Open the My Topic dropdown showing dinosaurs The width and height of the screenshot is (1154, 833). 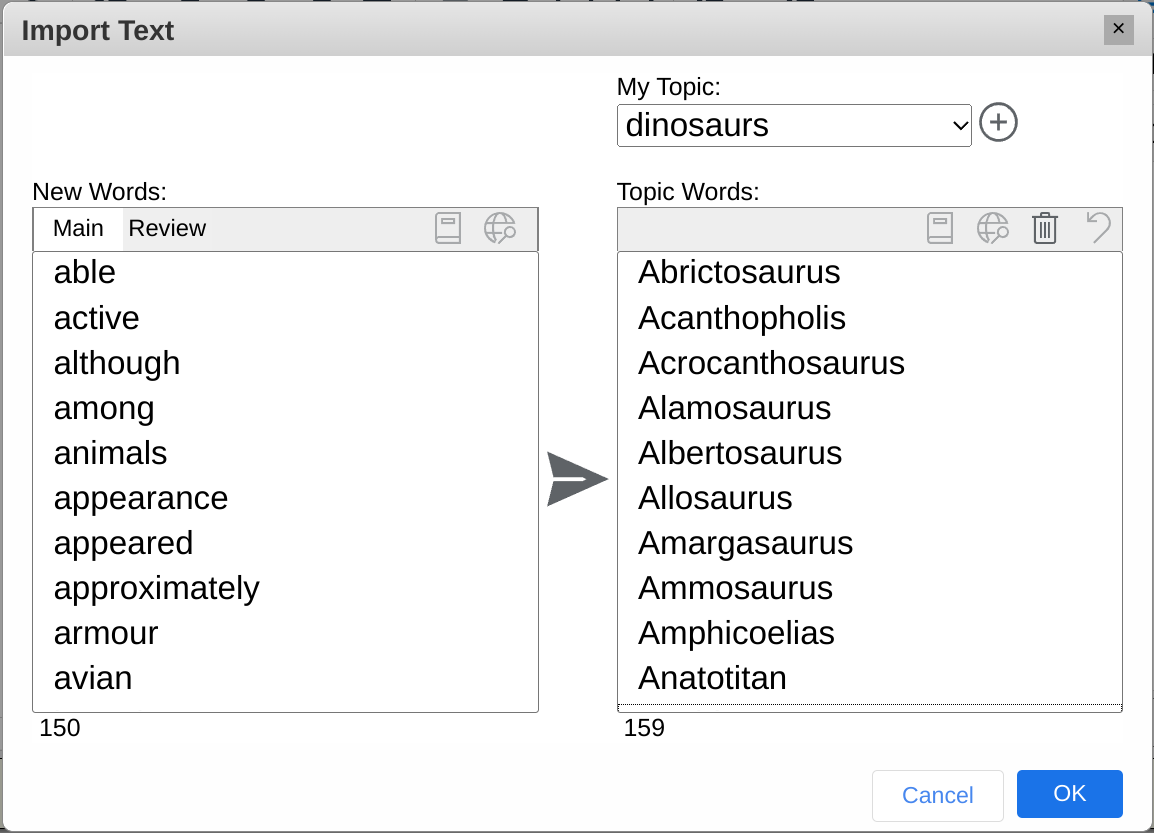point(793,125)
